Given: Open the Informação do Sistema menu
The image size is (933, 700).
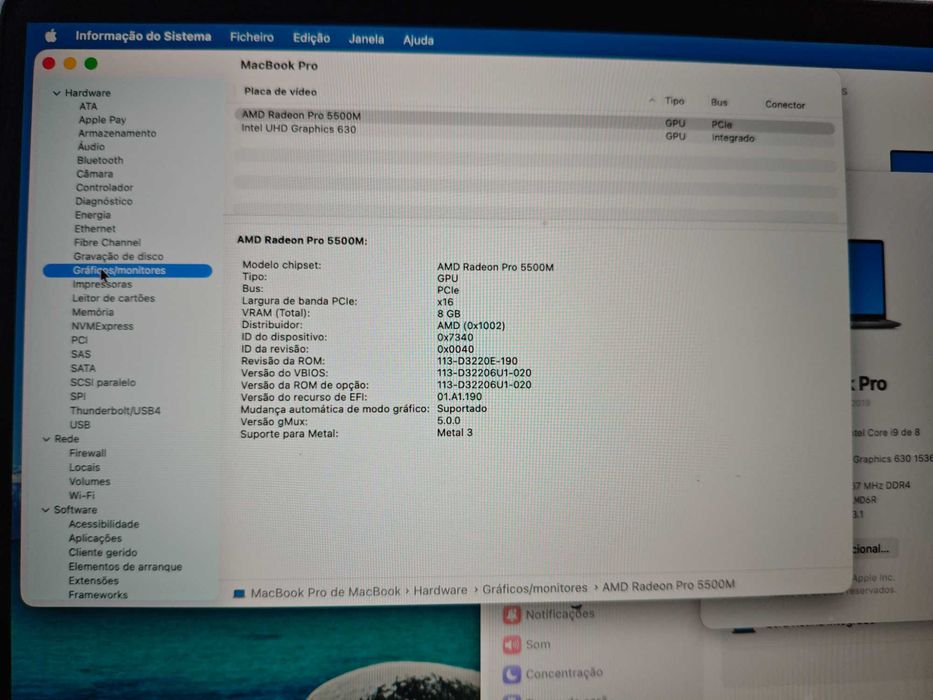Looking at the screenshot, I should pyautogui.click(x=143, y=36).
